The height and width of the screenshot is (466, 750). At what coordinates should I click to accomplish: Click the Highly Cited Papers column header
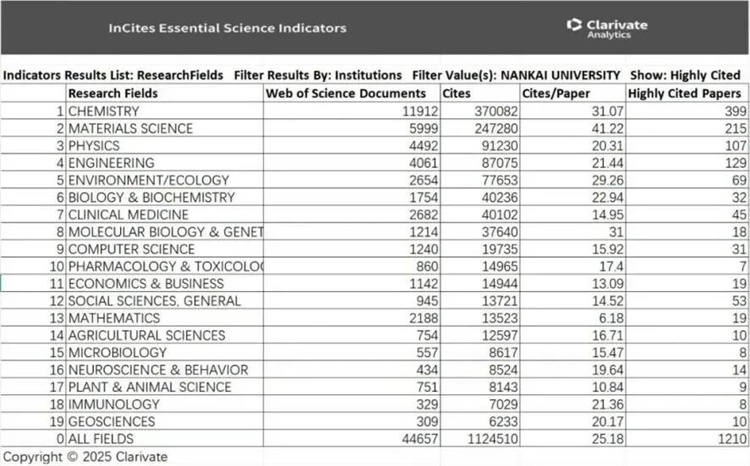coord(685,93)
